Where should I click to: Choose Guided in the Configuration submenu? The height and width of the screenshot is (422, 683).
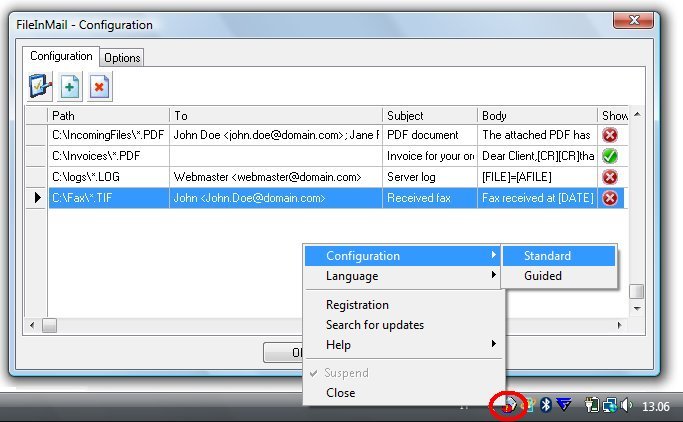click(559, 276)
